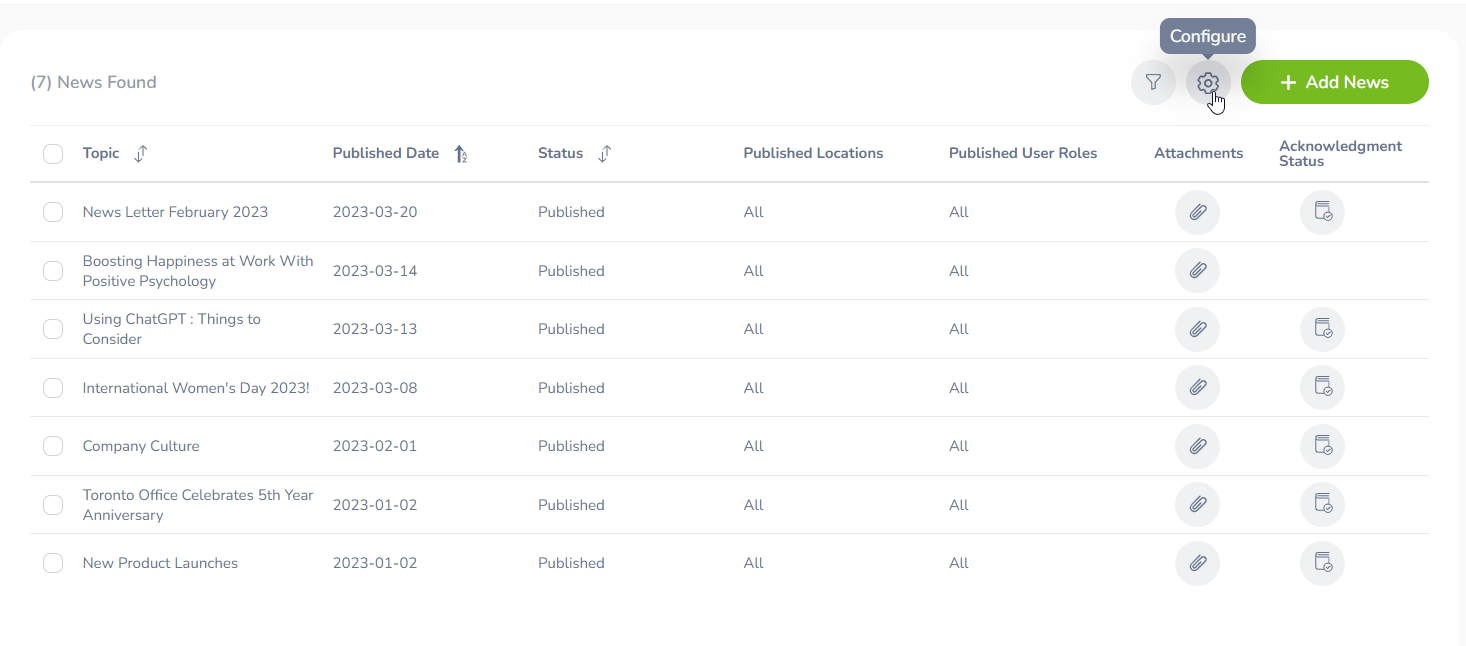1466x646 pixels.
Task: Click the Add News button
Action: (1334, 82)
